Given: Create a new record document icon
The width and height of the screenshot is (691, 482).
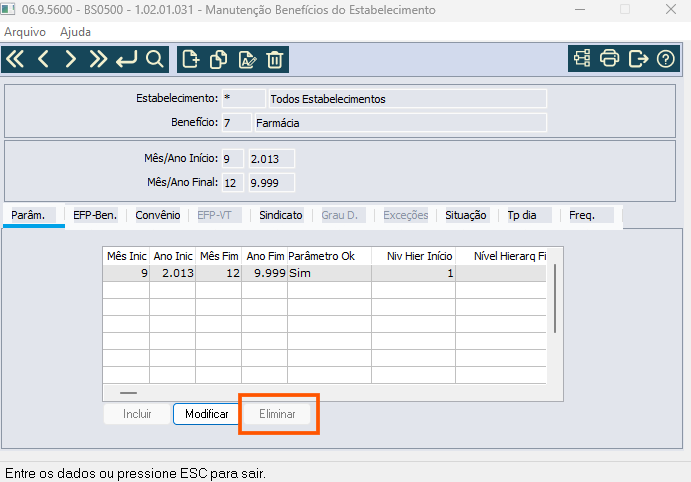Looking at the screenshot, I should click(x=191, y=59).
